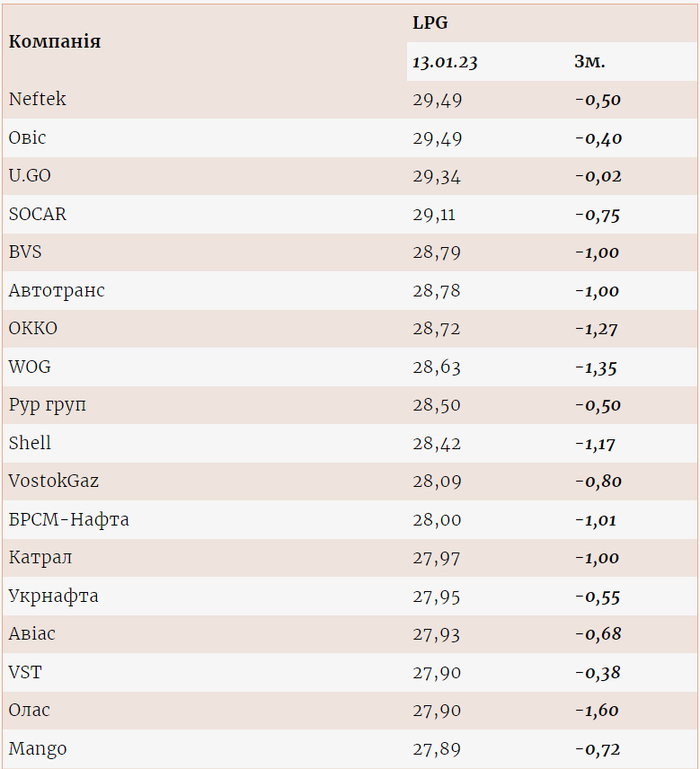This screenshot has height=769, width=700.
Task: Click the SOCAR company name
Action: [x=38, y=214]
